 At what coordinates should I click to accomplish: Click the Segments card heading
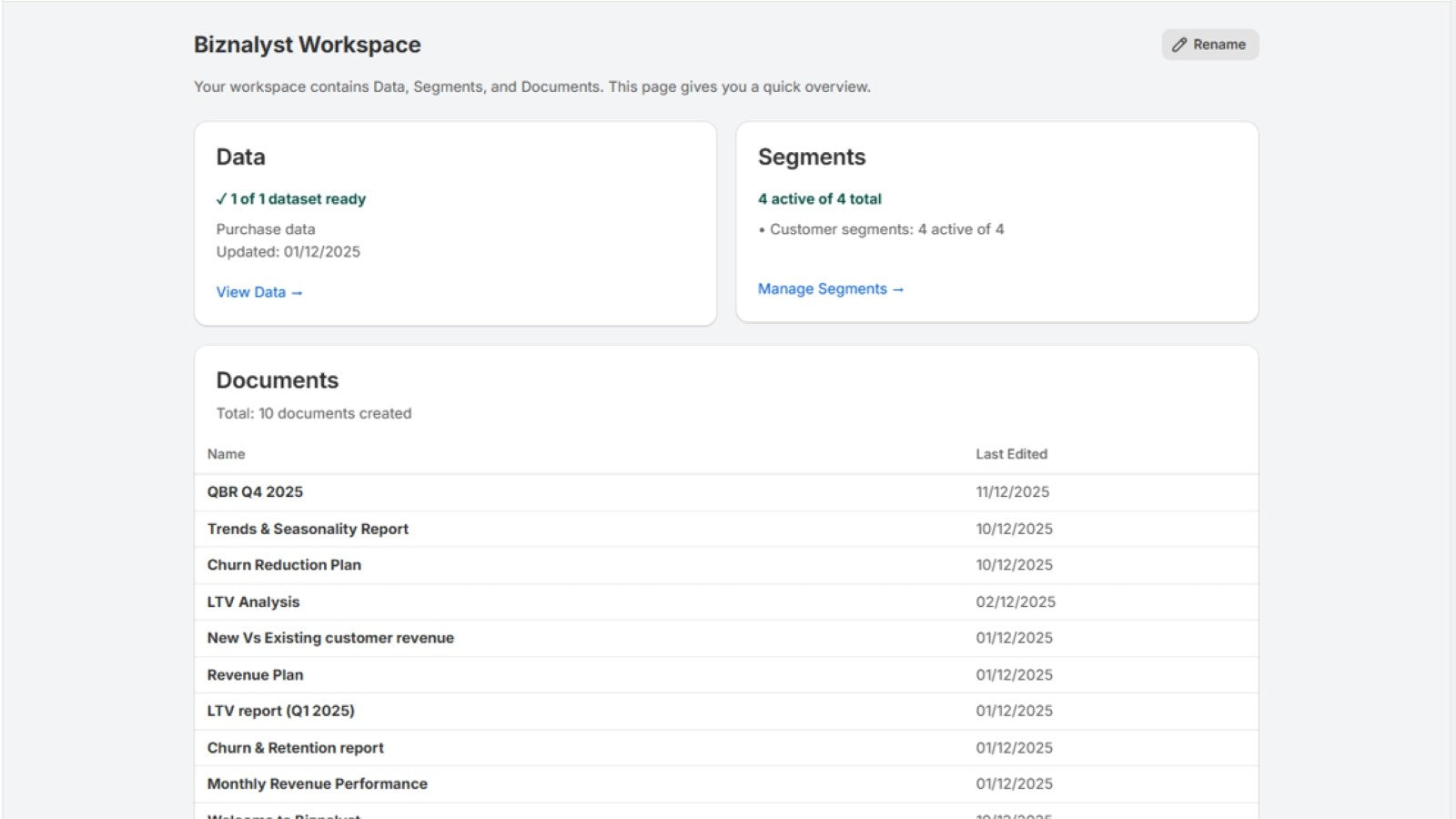pos(812,157)
